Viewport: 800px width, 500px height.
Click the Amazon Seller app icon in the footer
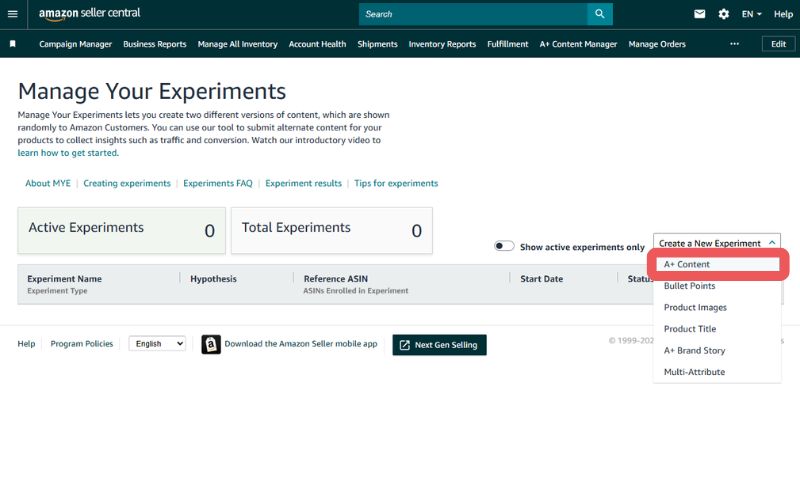tap(211, 344)
